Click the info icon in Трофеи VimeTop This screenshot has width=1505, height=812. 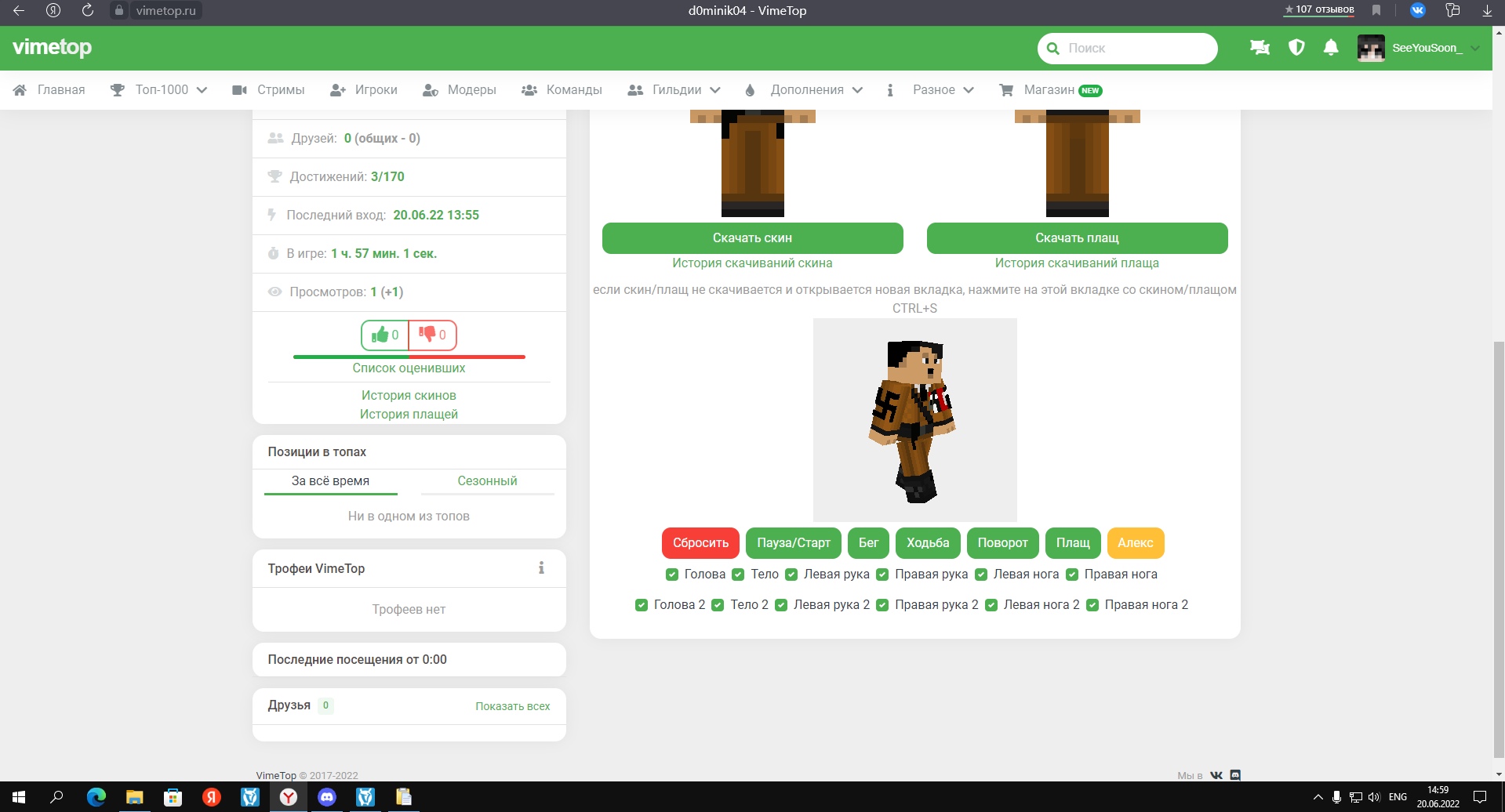(x=541, y=568)
